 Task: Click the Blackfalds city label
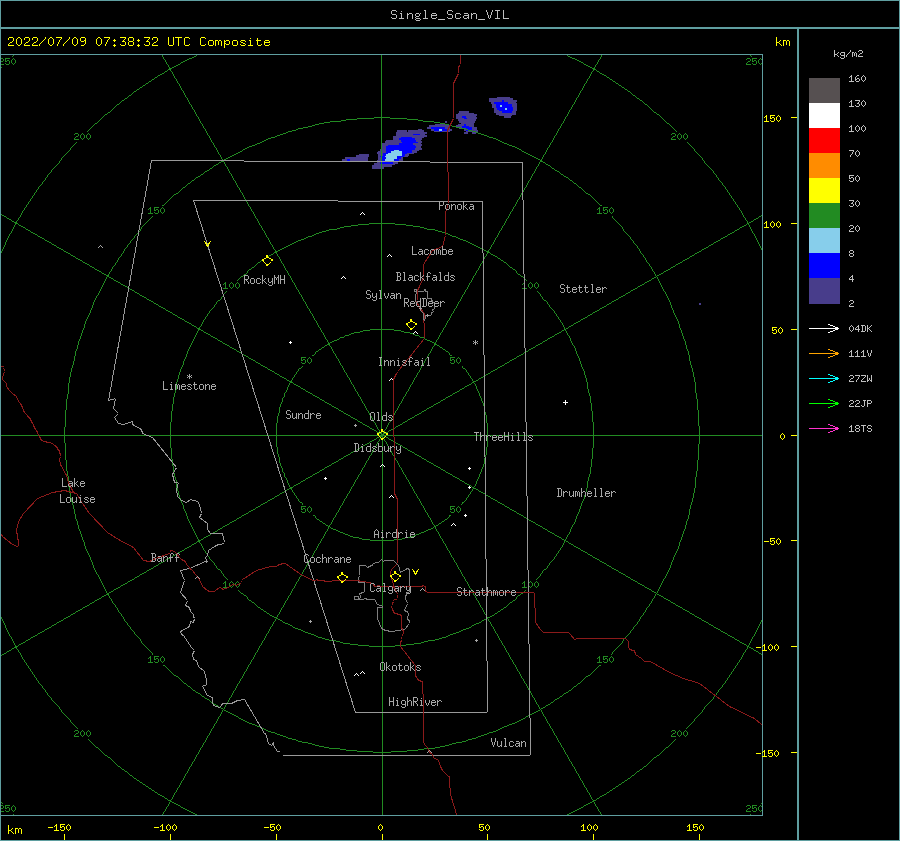425,277
